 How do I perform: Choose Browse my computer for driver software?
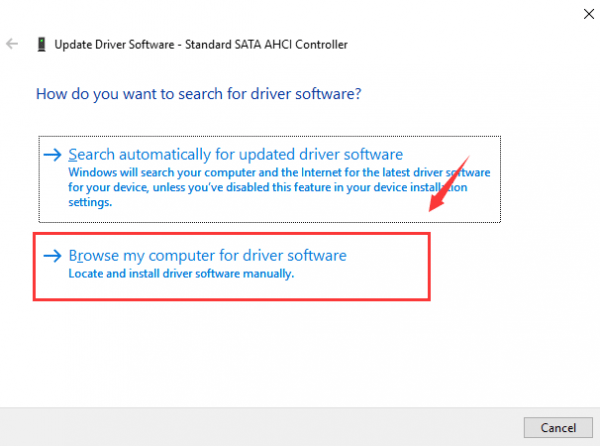tap(207, 256)
